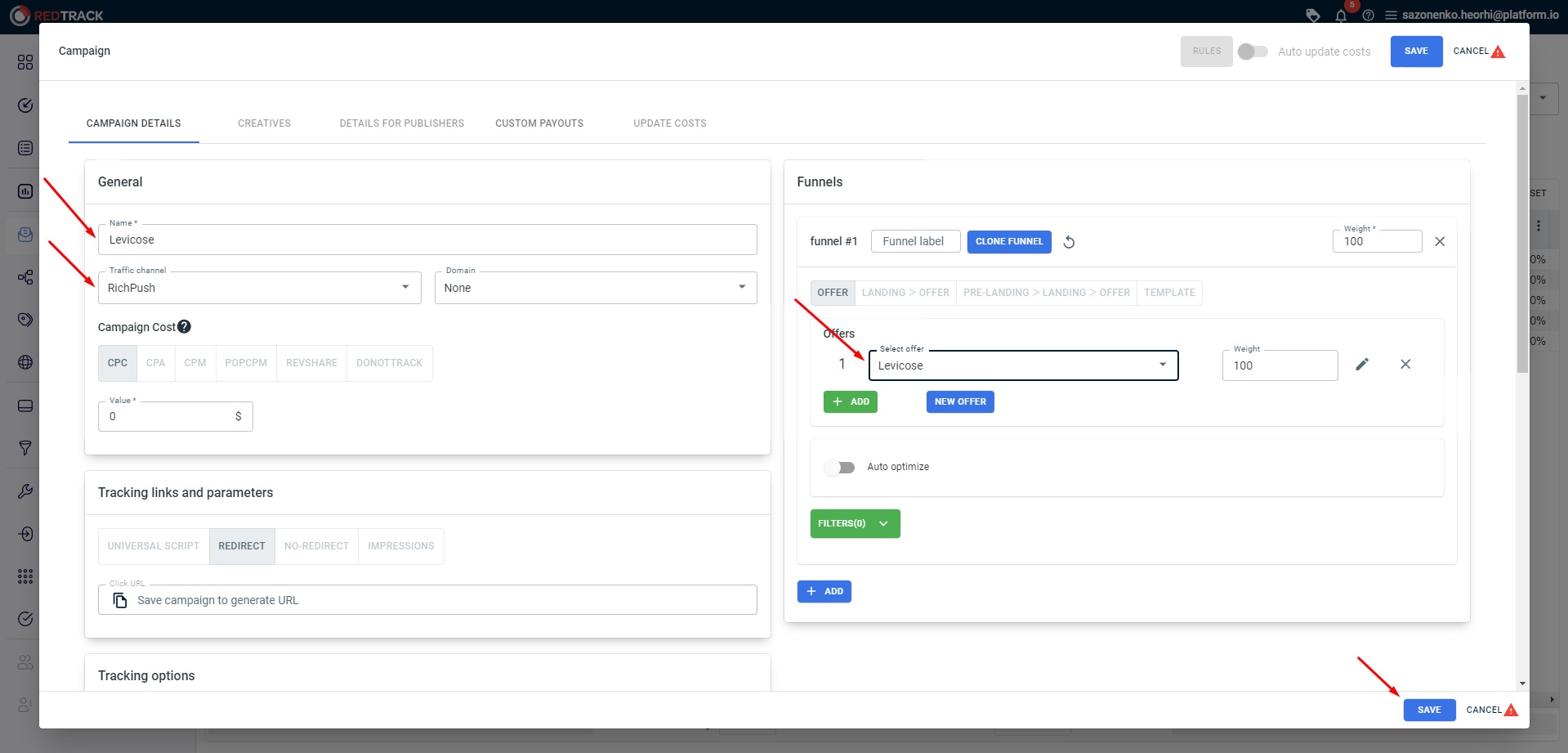
Task: Turn on the Auto optimize switch
Action: [839, 467]
